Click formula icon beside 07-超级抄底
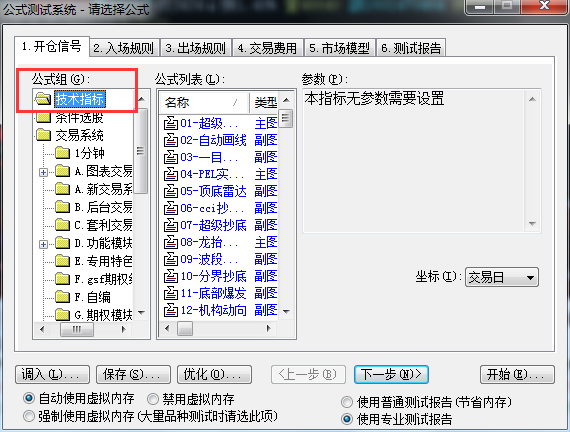This screenshot has height=432, width=570. tap(170, 225)
